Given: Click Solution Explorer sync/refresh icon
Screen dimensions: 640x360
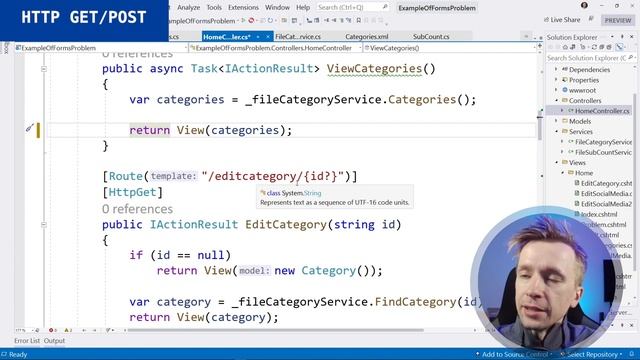Looking at the screenshot, I should (x=594, y=47).
